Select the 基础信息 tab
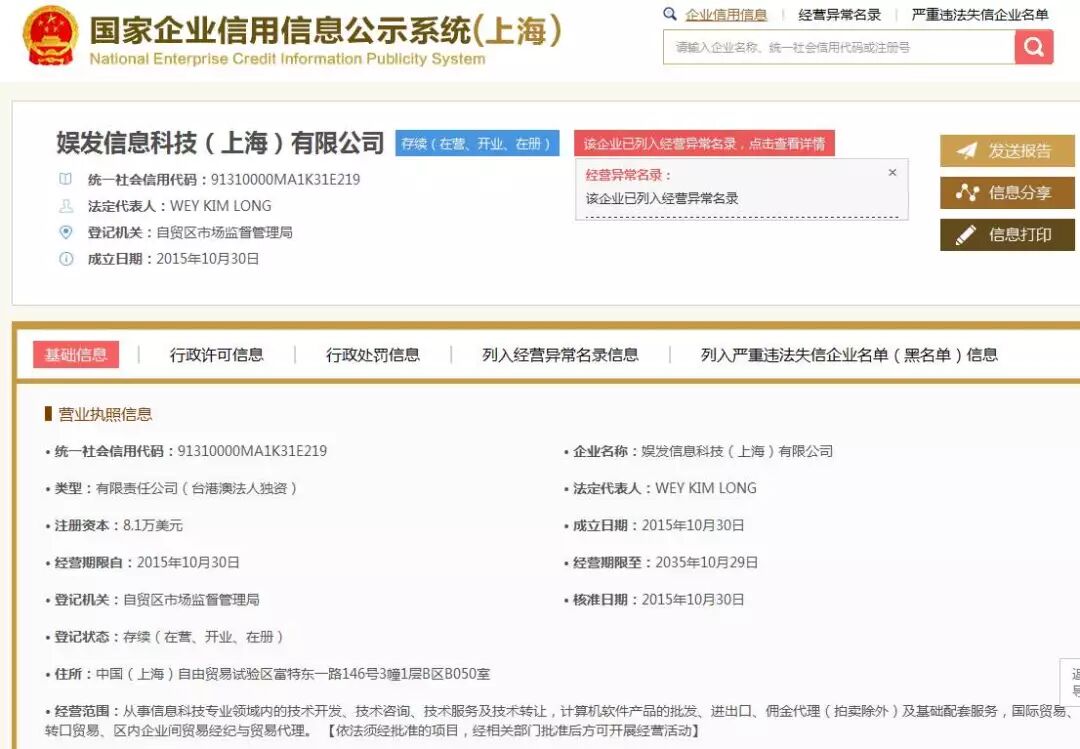Screen dimensions: 1080x749 click(76, 355)
